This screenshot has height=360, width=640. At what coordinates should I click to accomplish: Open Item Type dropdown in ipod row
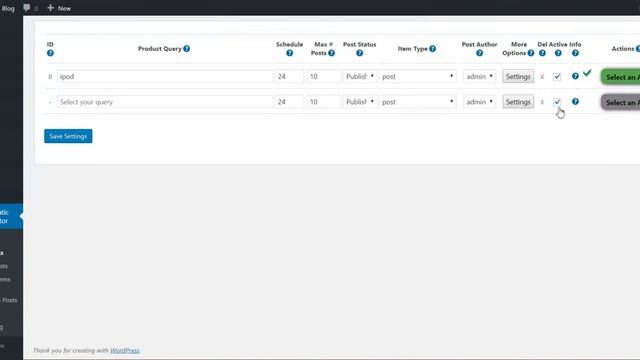point(418,76)
